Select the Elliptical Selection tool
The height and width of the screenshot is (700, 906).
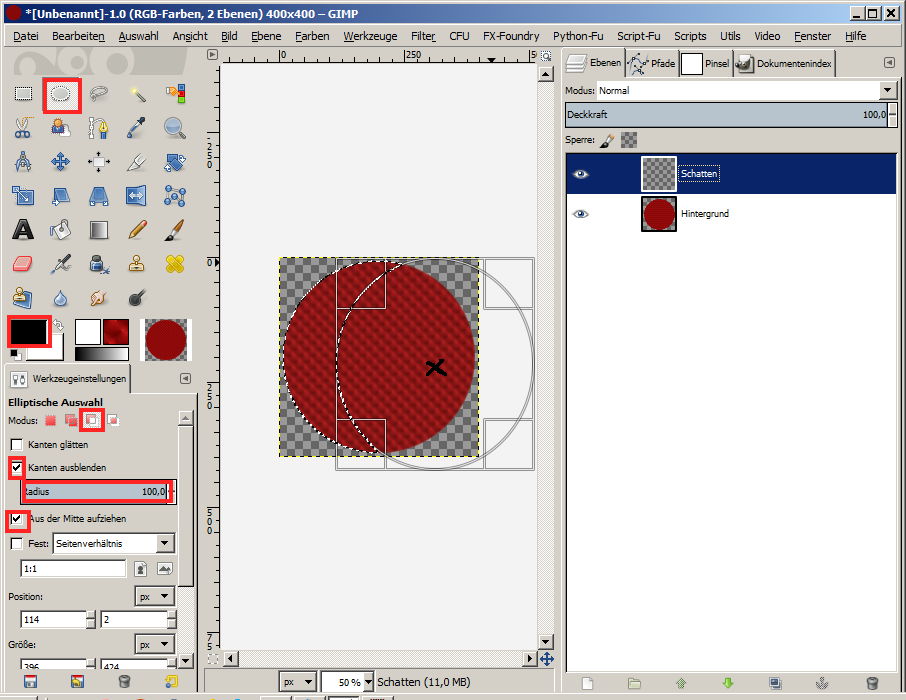61,94
